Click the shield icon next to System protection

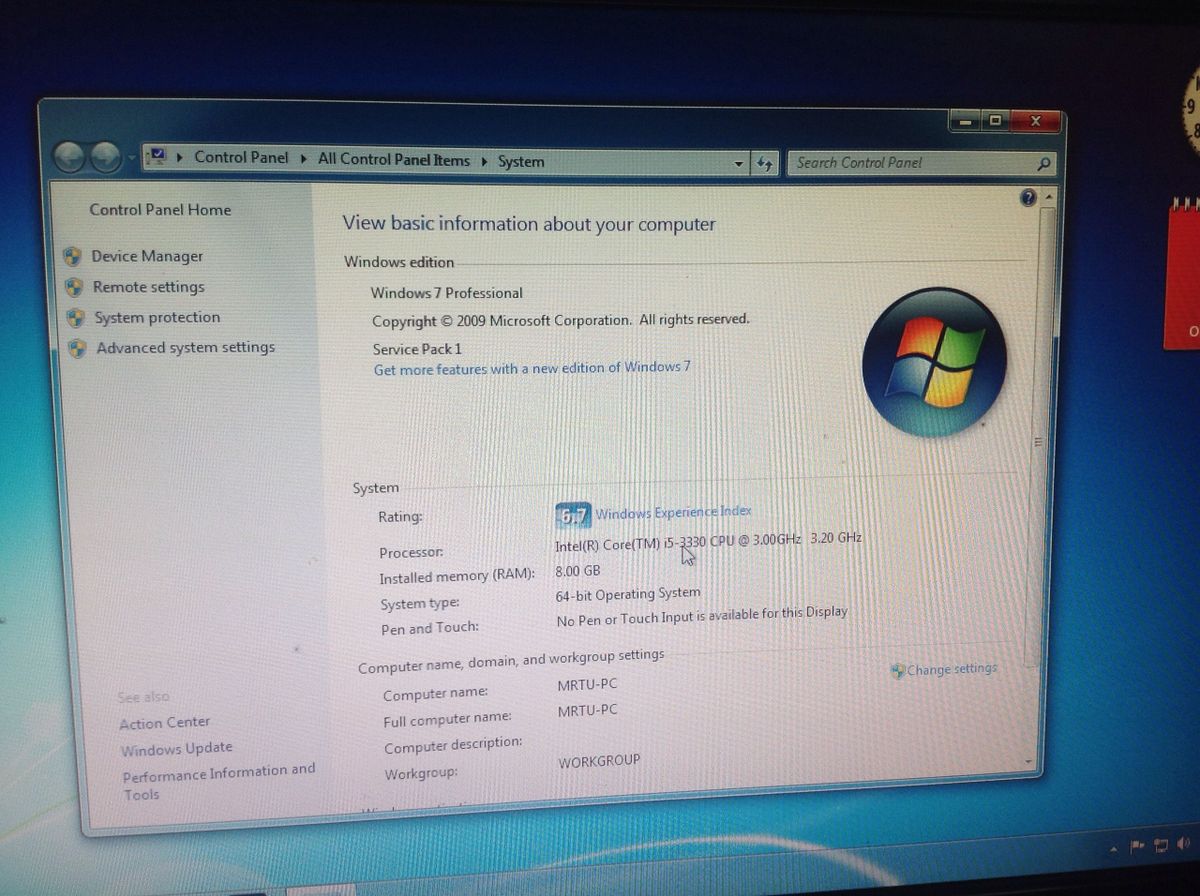tap(76, 318)
